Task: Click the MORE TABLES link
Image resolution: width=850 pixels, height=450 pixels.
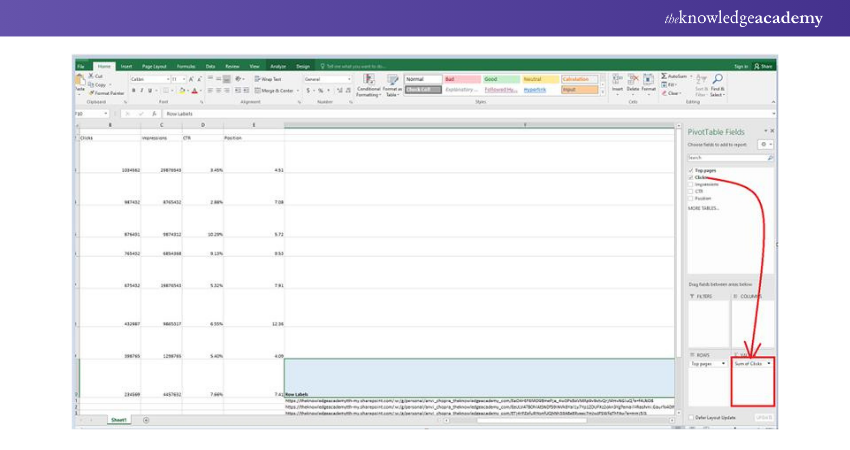Action: 702,208
